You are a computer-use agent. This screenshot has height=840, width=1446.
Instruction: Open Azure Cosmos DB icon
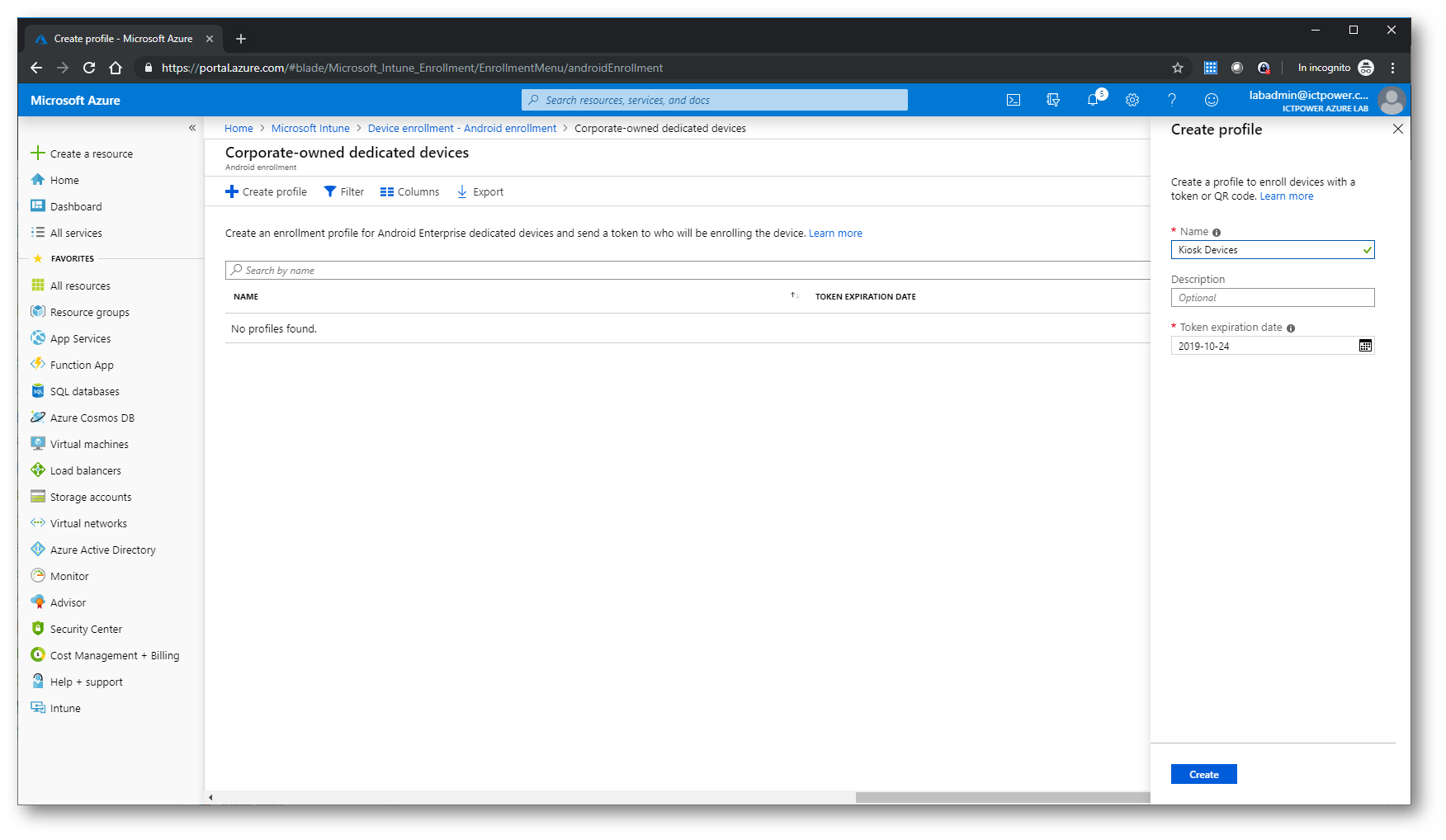(x=38, y=417)
